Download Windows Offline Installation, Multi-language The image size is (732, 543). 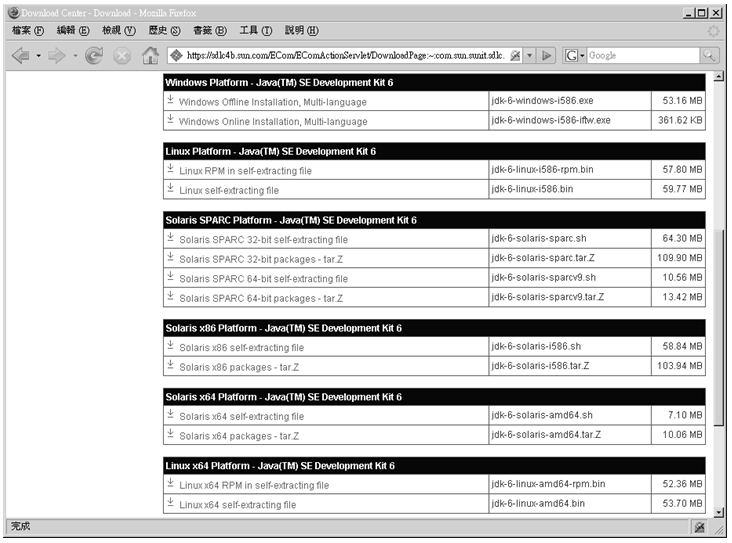(273, 102)
